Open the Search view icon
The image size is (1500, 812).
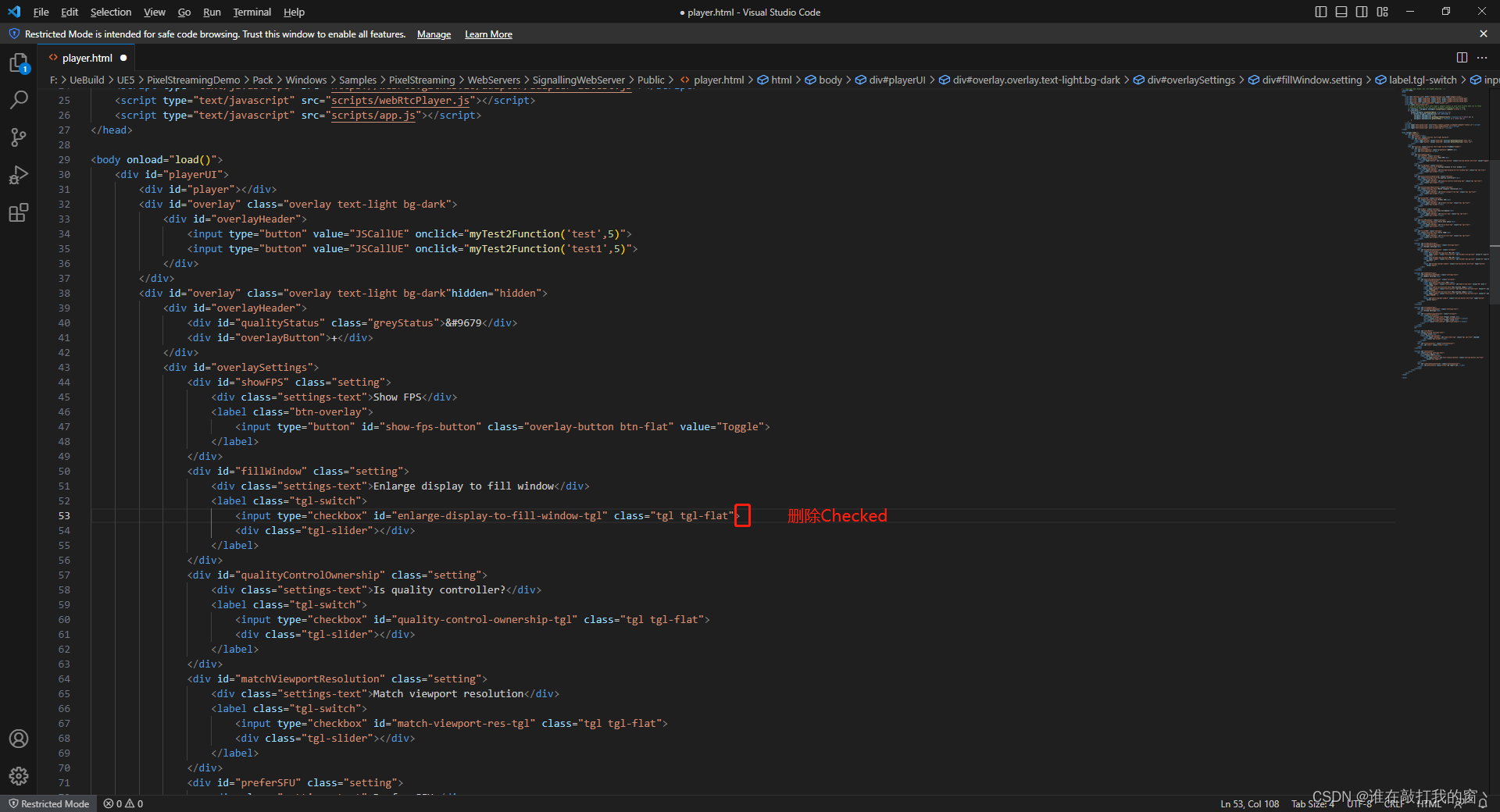coord(19,100)
